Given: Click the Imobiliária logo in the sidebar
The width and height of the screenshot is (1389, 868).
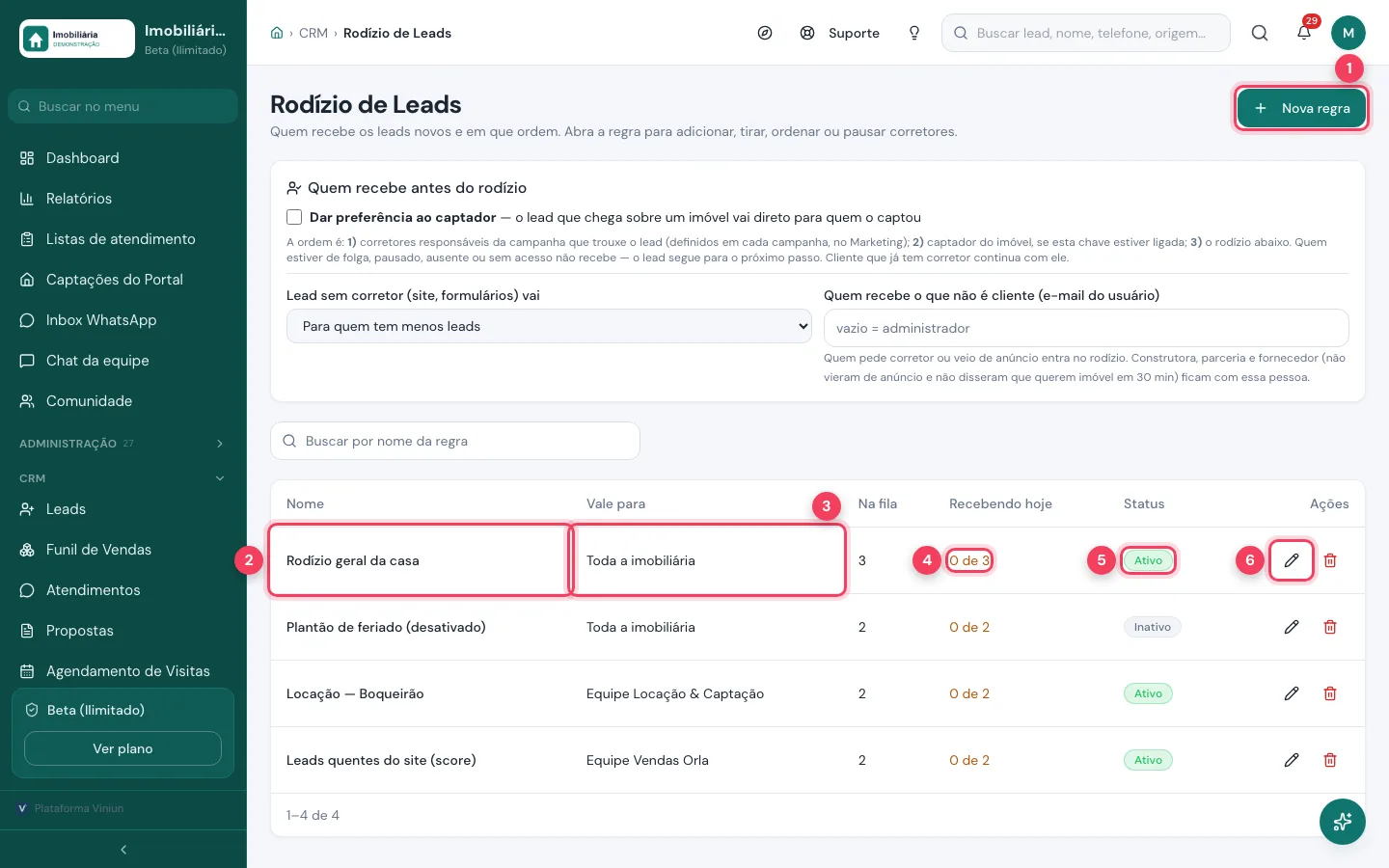Looking at the screenshot, I should [x=77, y=39].
